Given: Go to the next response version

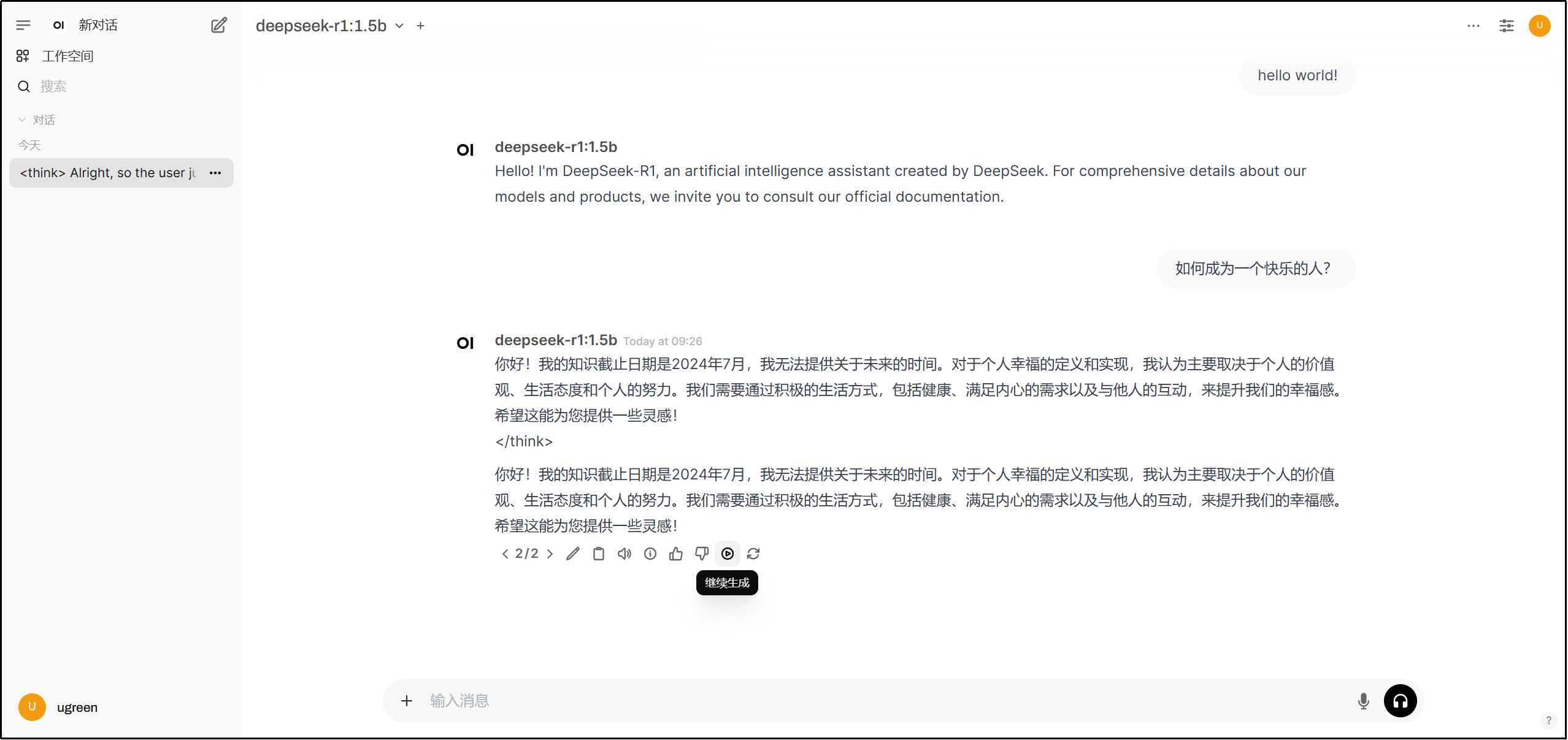Looking at the screenshot, I should [550, 554].
